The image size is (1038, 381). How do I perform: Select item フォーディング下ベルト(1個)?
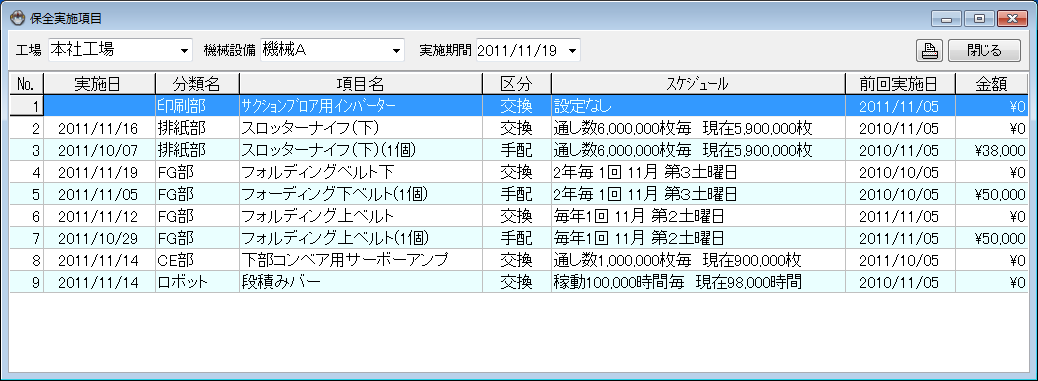(x=361, y=194)
